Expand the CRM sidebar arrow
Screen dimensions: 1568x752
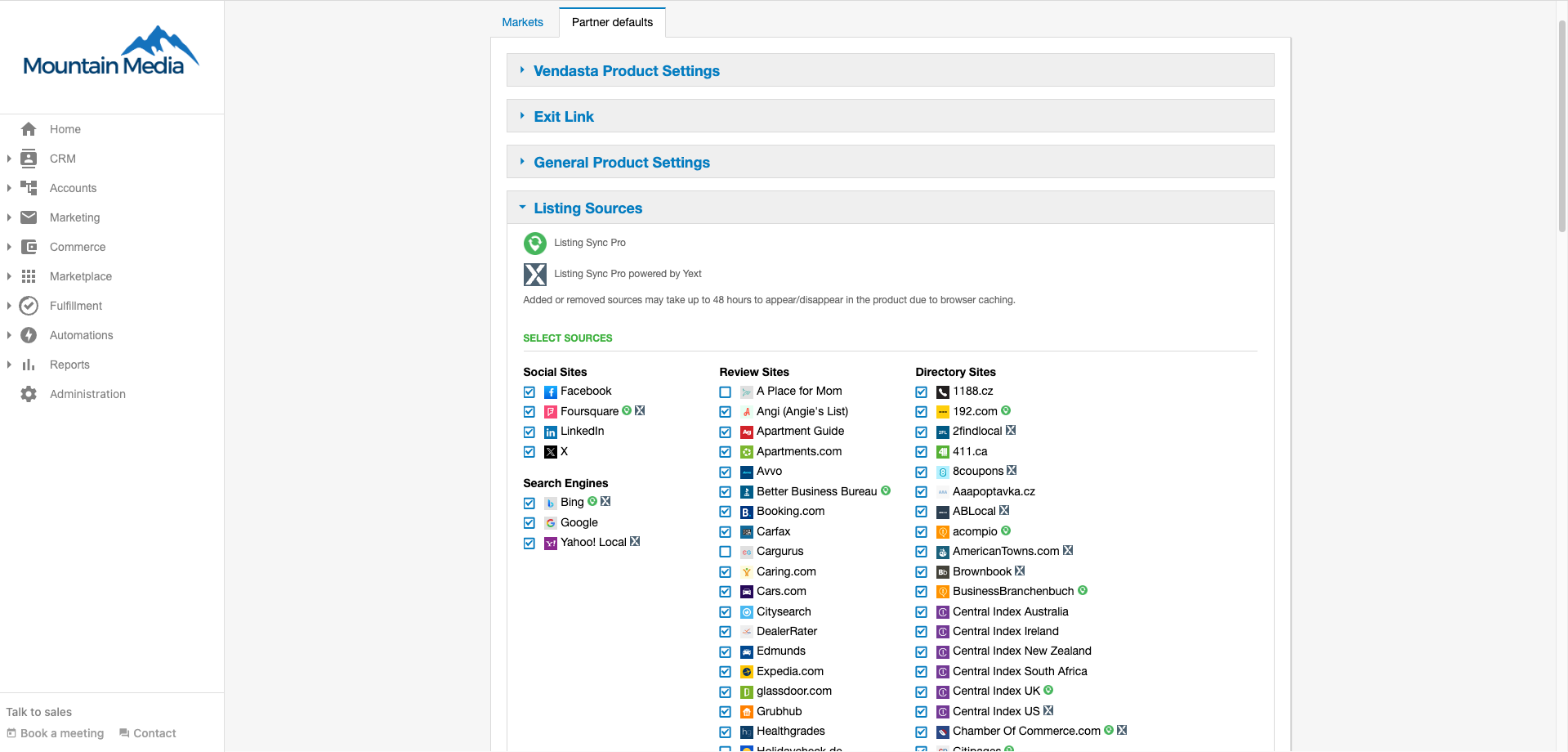click(x=9, y=159)
